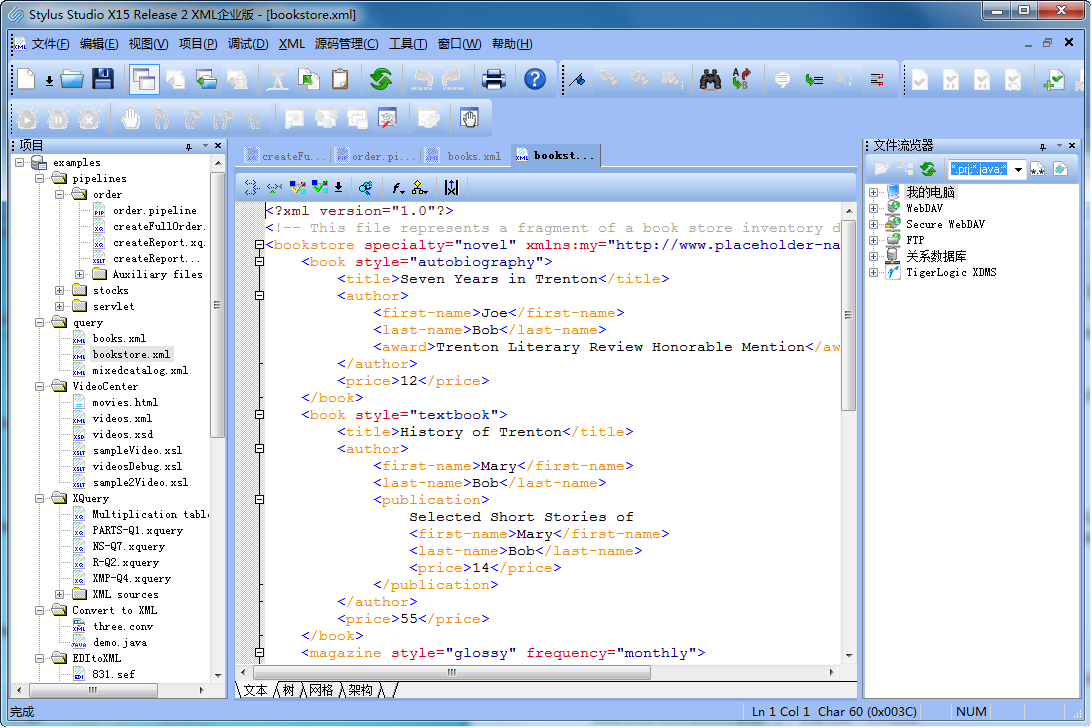The width and height of the screenshot is (1092, 728).
Task: Select bookstore.xml in the project tree
Action: click(x=131, y=353)
